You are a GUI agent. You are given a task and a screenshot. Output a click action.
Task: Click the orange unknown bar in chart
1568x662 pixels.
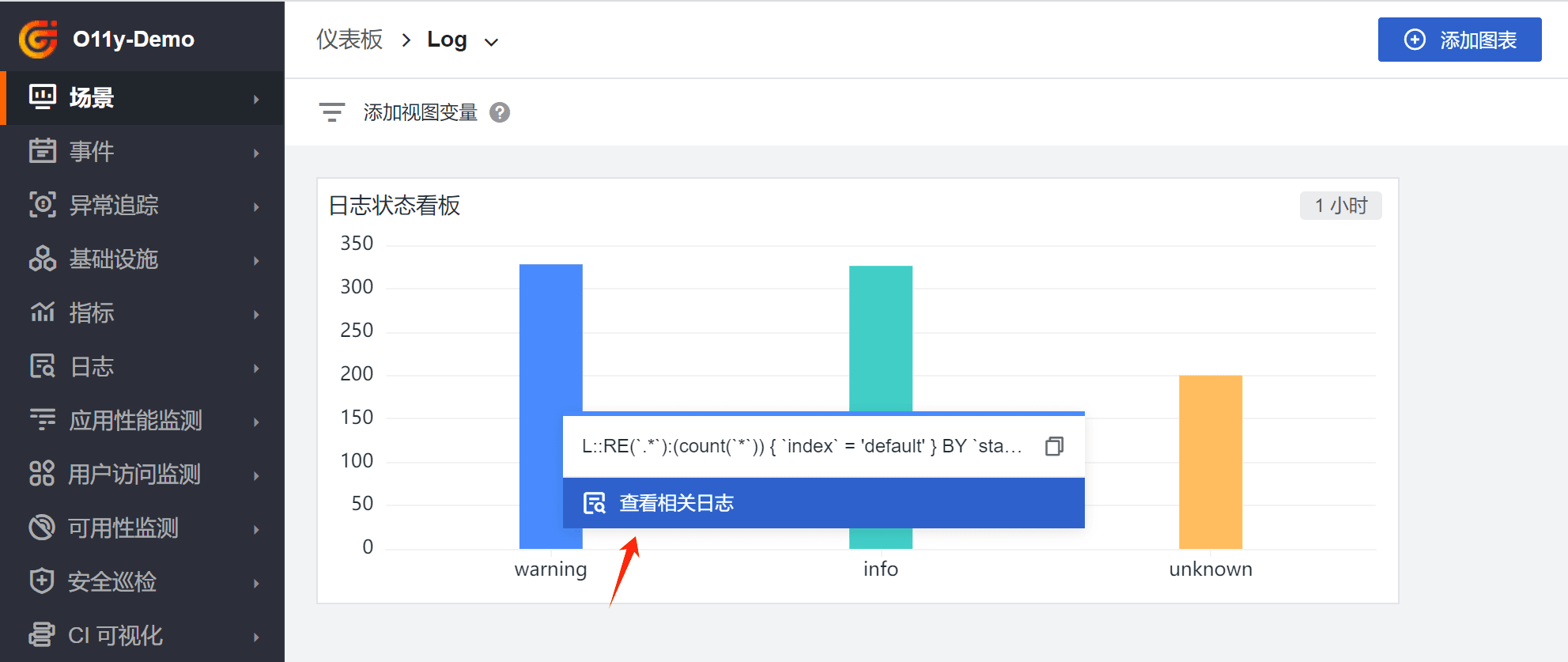click(x=1210, y=461)
